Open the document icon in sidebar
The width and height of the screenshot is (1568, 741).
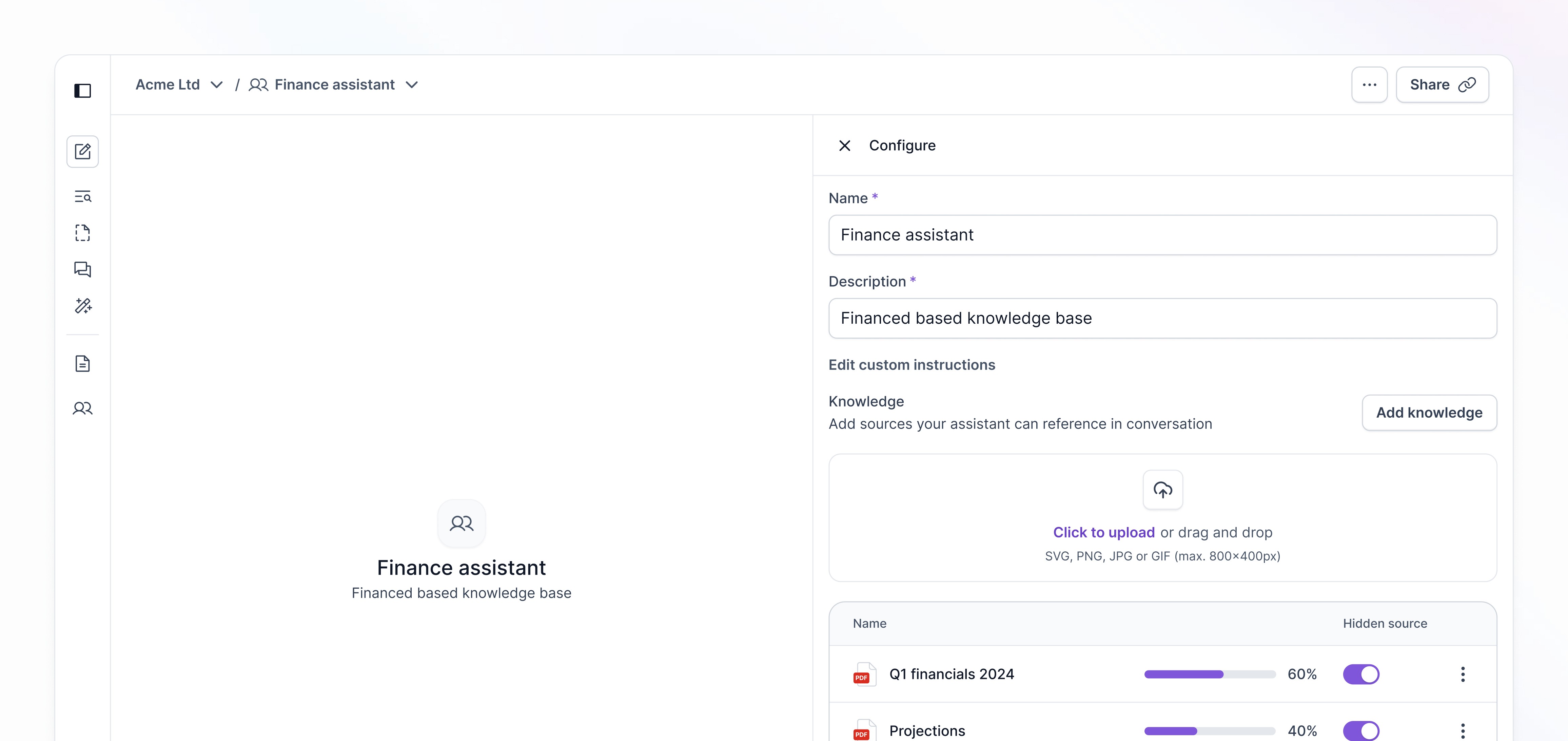pyautogui.click(x=83, y=363)
